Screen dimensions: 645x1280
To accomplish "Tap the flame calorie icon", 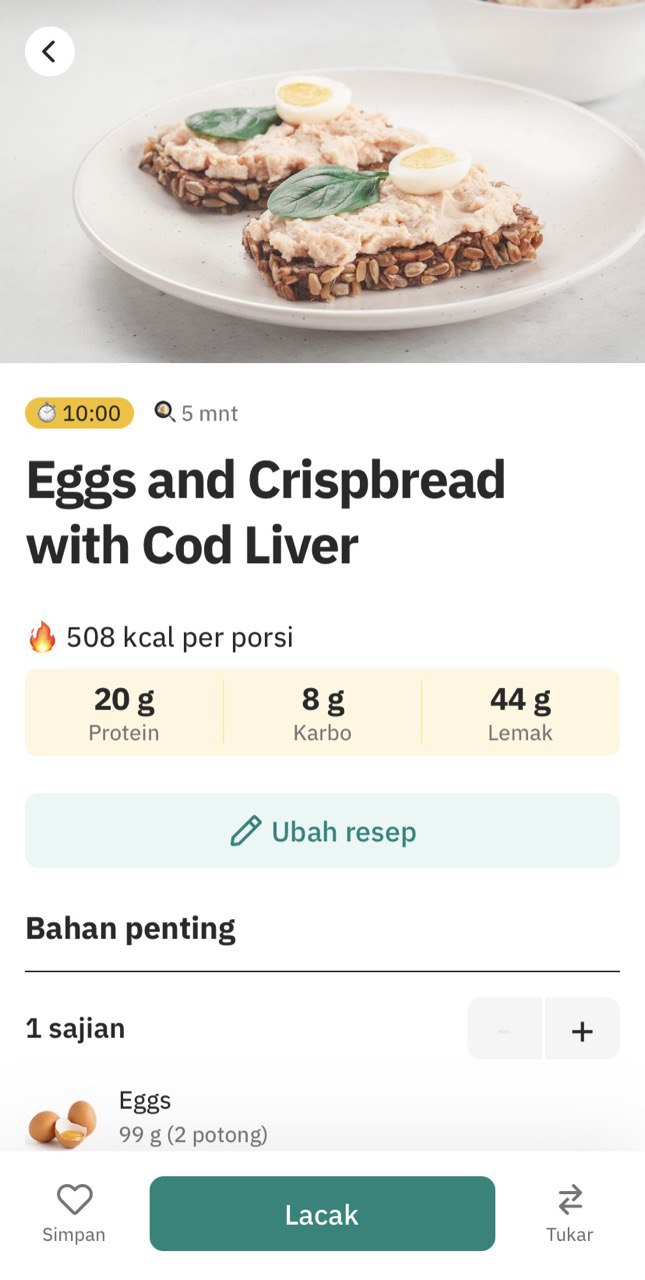I will (x=42, y=637).
